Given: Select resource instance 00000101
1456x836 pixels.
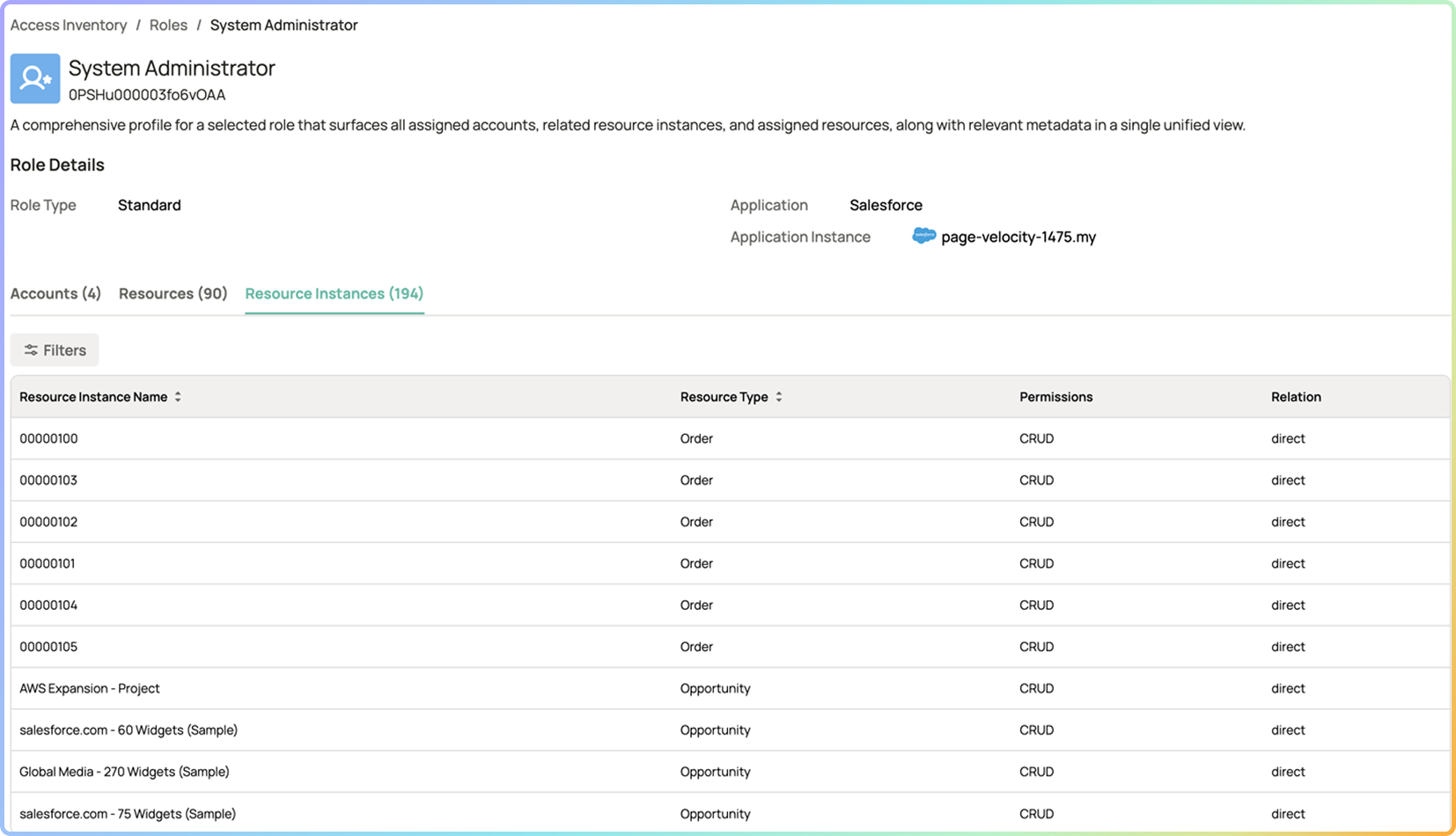Looking at the screenshot, I should (48, 563).
